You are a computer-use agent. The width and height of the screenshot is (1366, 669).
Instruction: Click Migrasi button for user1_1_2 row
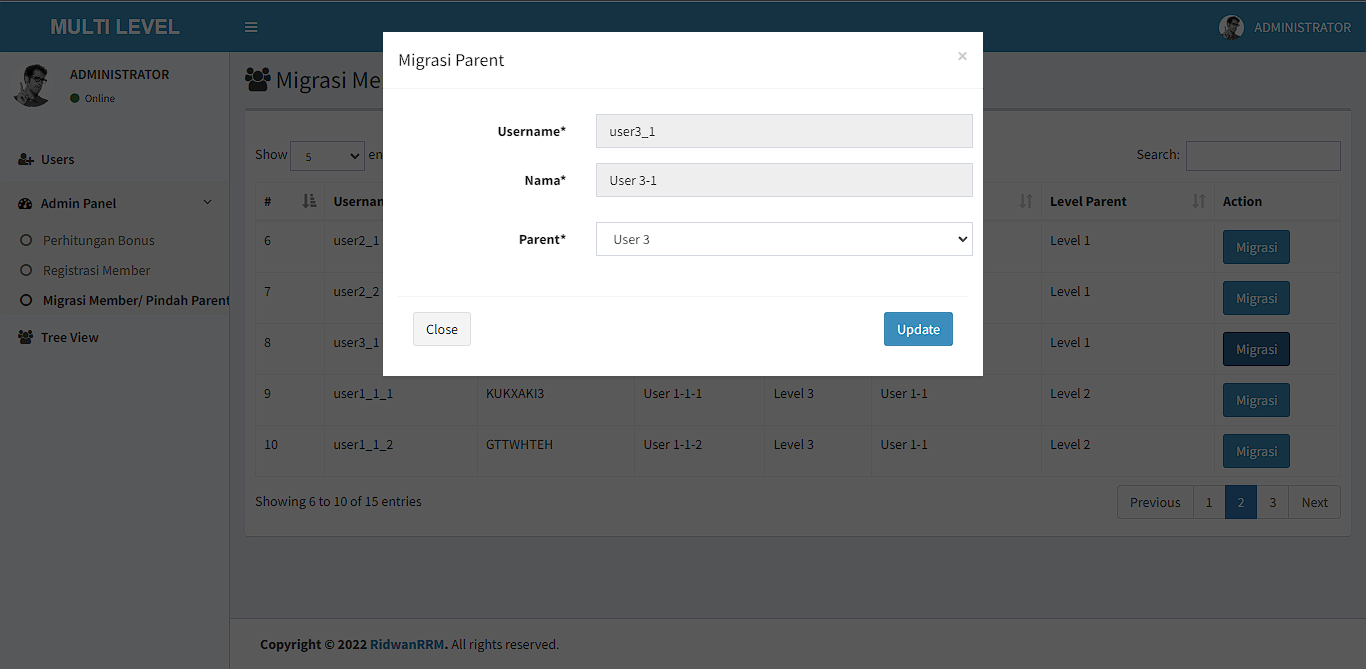[x=1256, y=451]
